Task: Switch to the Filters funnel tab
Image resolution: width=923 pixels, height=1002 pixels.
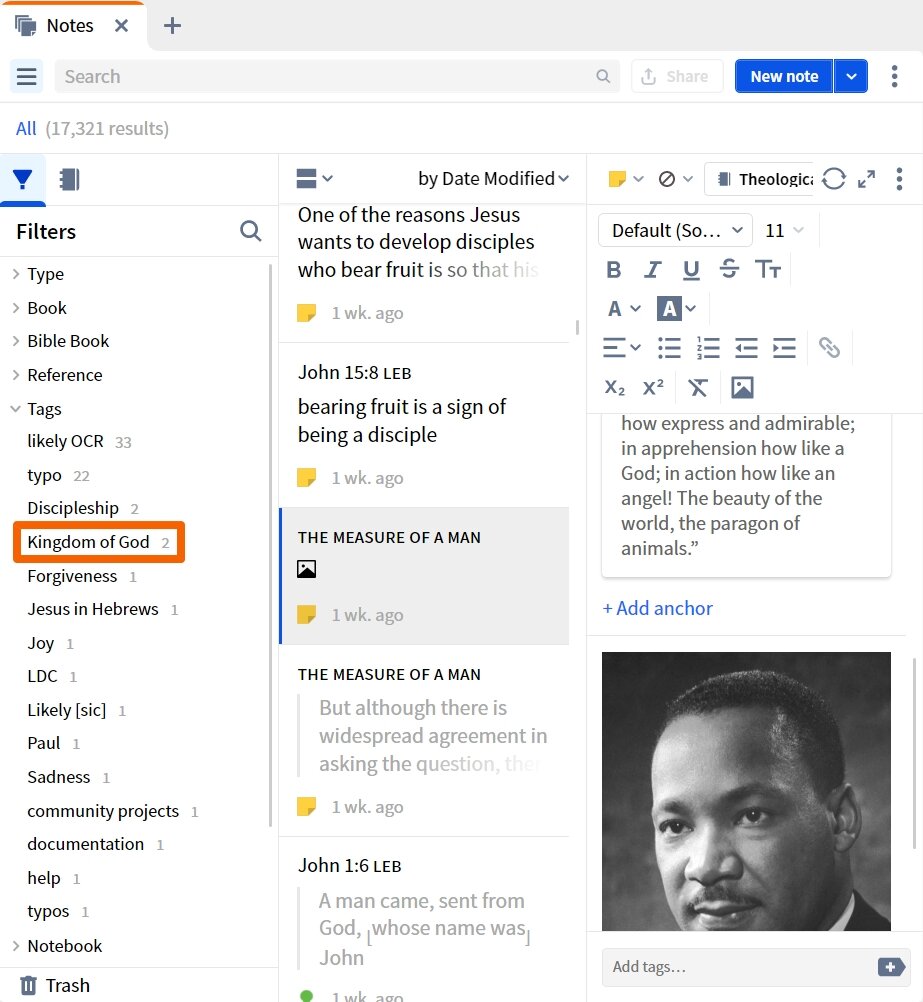Action: 23,180
